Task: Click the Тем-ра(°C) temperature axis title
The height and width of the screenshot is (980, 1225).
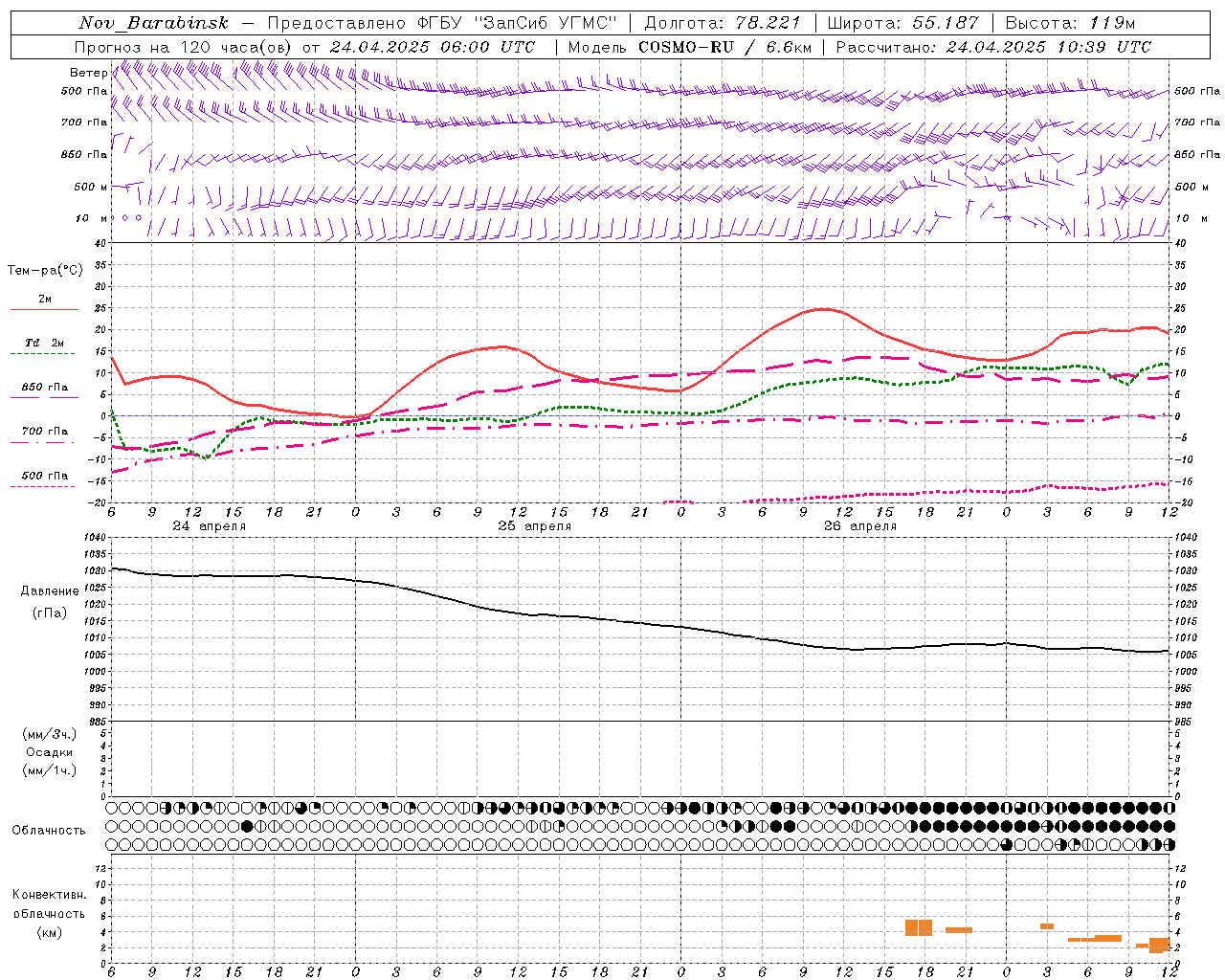Action: (45, 271)
